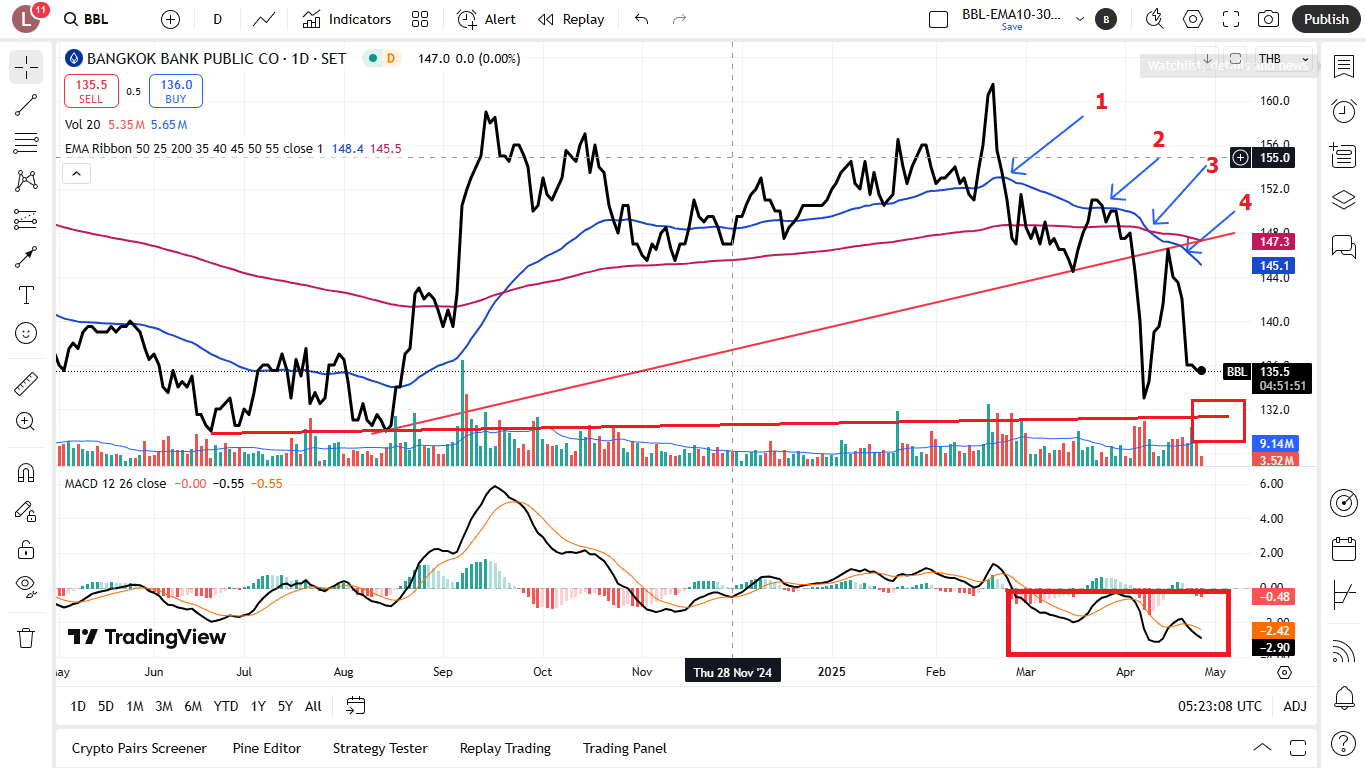Image resolution: width=1366 pixels, height=768 pixels.
Task: Click the 135.5 SELL button
Action: click(91, 91)
